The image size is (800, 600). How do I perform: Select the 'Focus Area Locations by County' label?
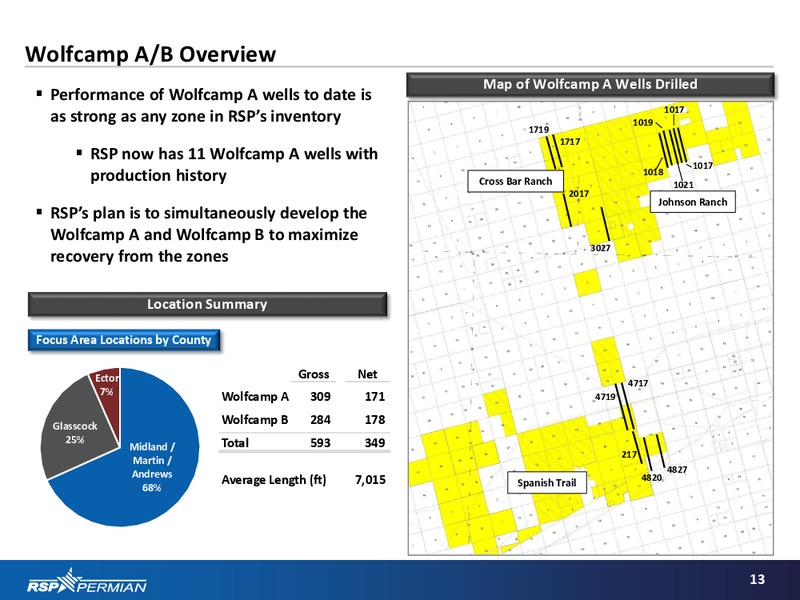tap(123, 340)
